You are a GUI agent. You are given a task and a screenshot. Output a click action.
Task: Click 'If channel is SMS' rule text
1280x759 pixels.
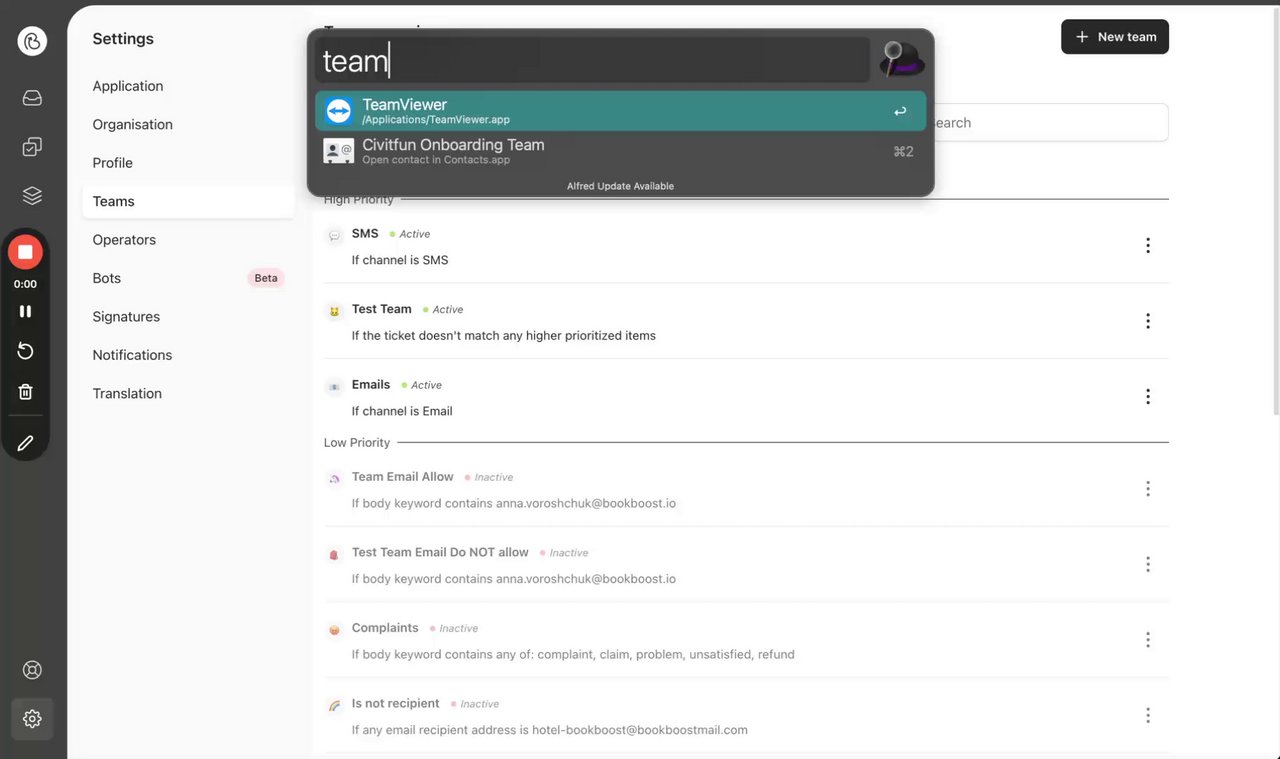pos(400,260)
